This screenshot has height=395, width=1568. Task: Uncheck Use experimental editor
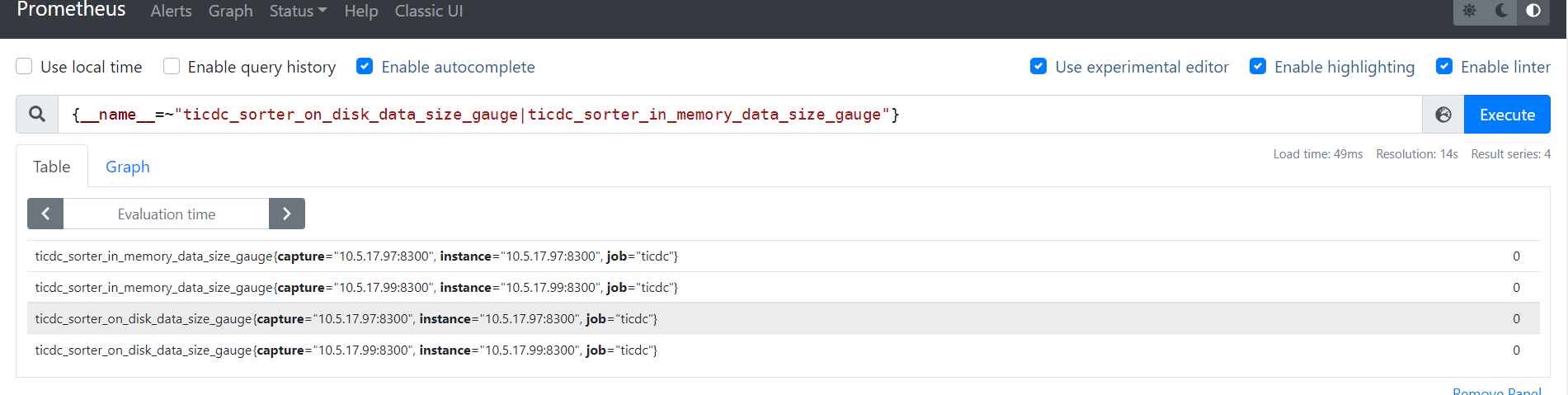tap(1038, 67)
